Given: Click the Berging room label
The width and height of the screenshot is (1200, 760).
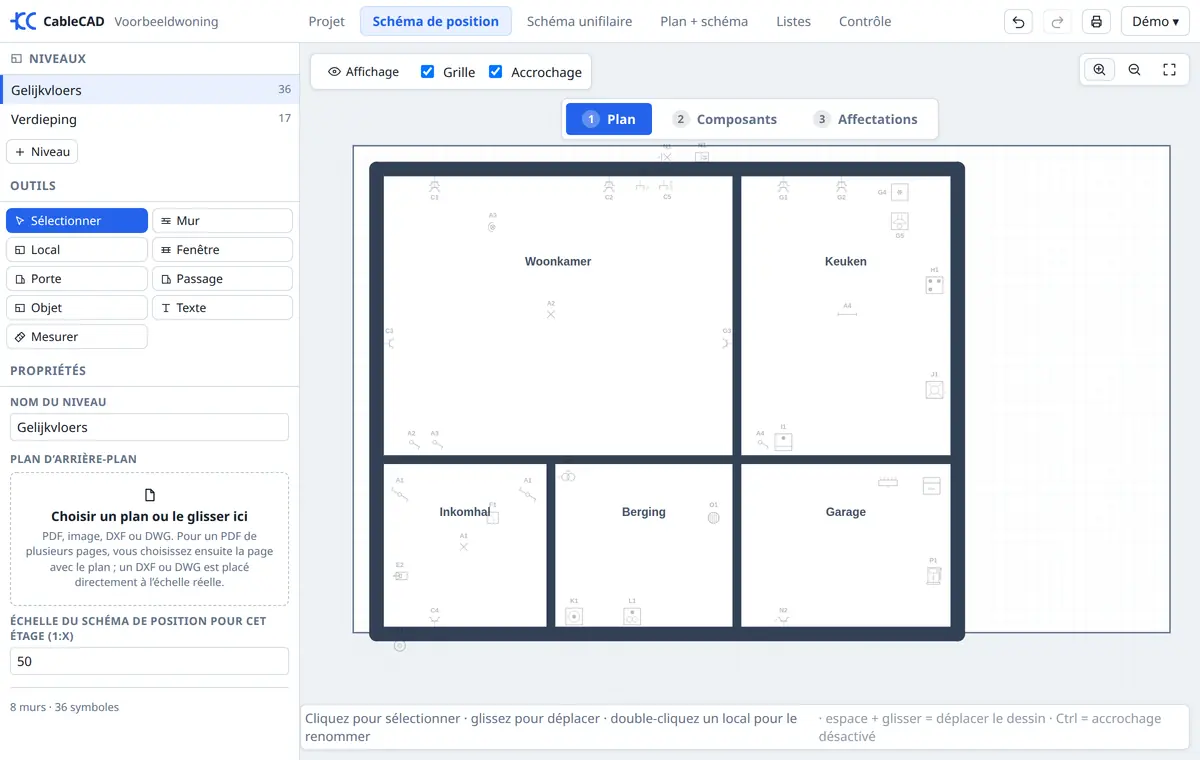Looking at the screenshot, I should (x=644, y=512).
